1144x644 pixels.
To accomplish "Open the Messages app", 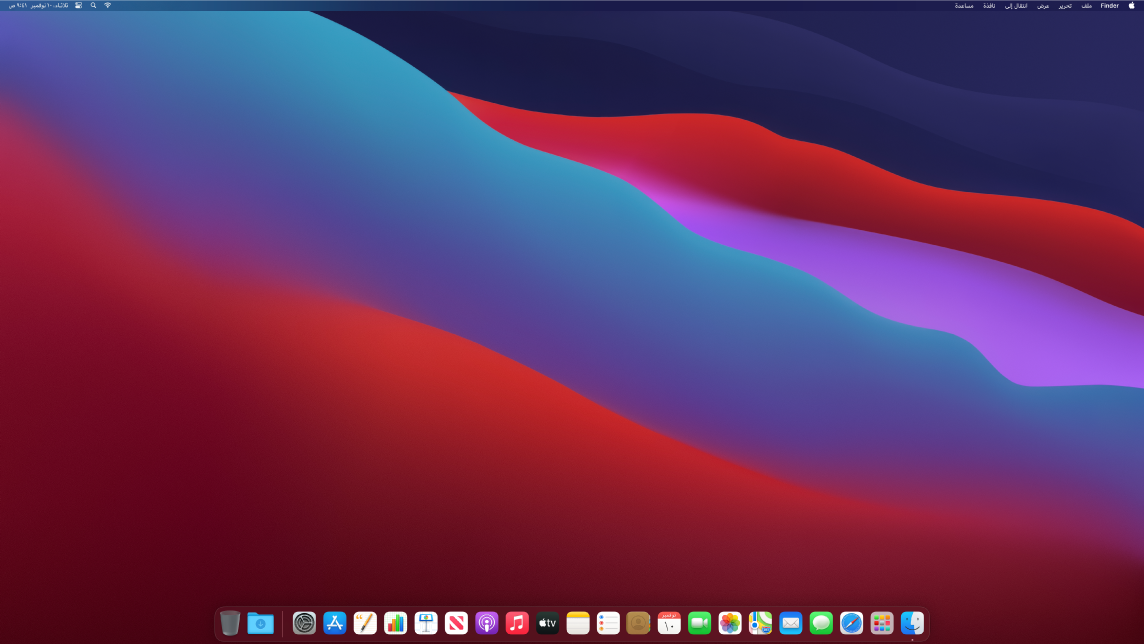I will 821,623.
